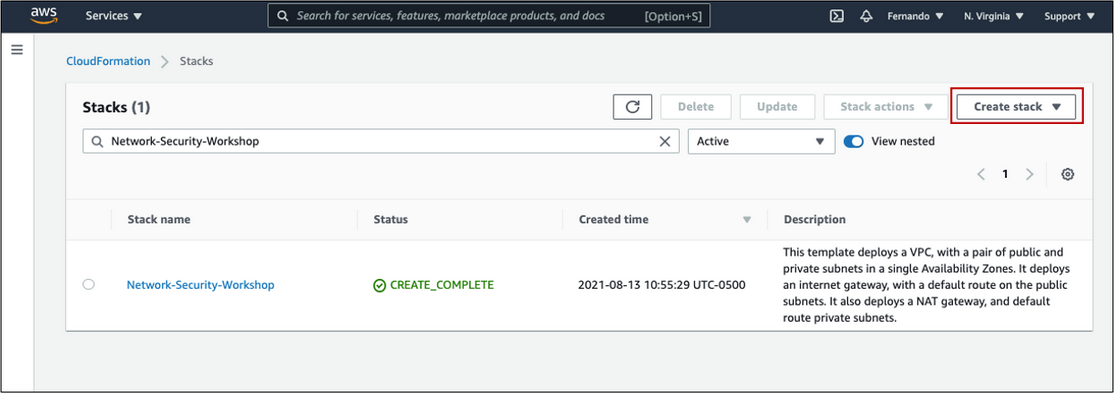Open the Fernando account menu
Image resolution: width=1114 pixels, height=393 pixels.
915,16
